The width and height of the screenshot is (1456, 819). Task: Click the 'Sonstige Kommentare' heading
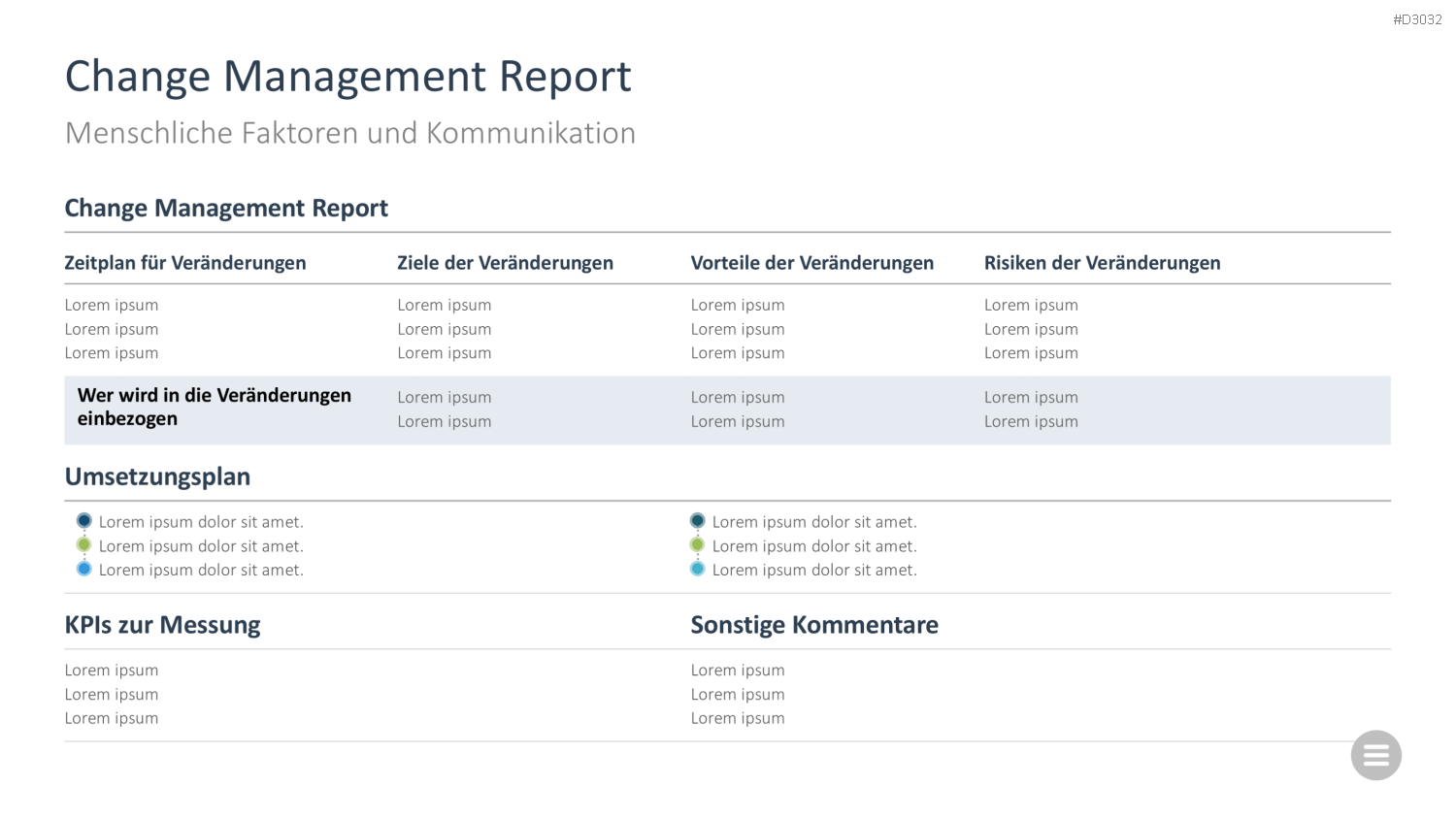[x=814, y=625]
